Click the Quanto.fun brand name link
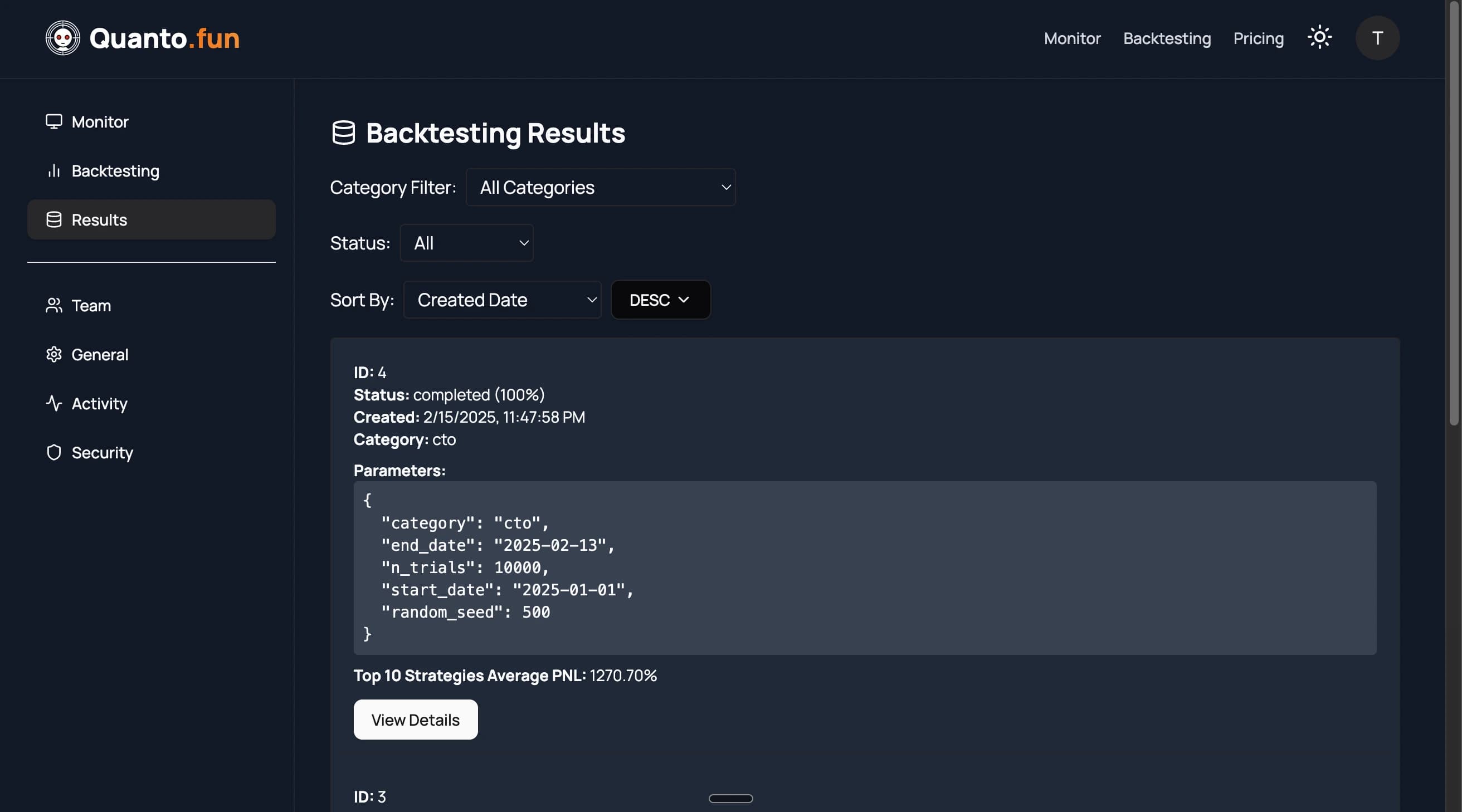1462x812 pixels. pyautogui.click(x=164, y=38)
